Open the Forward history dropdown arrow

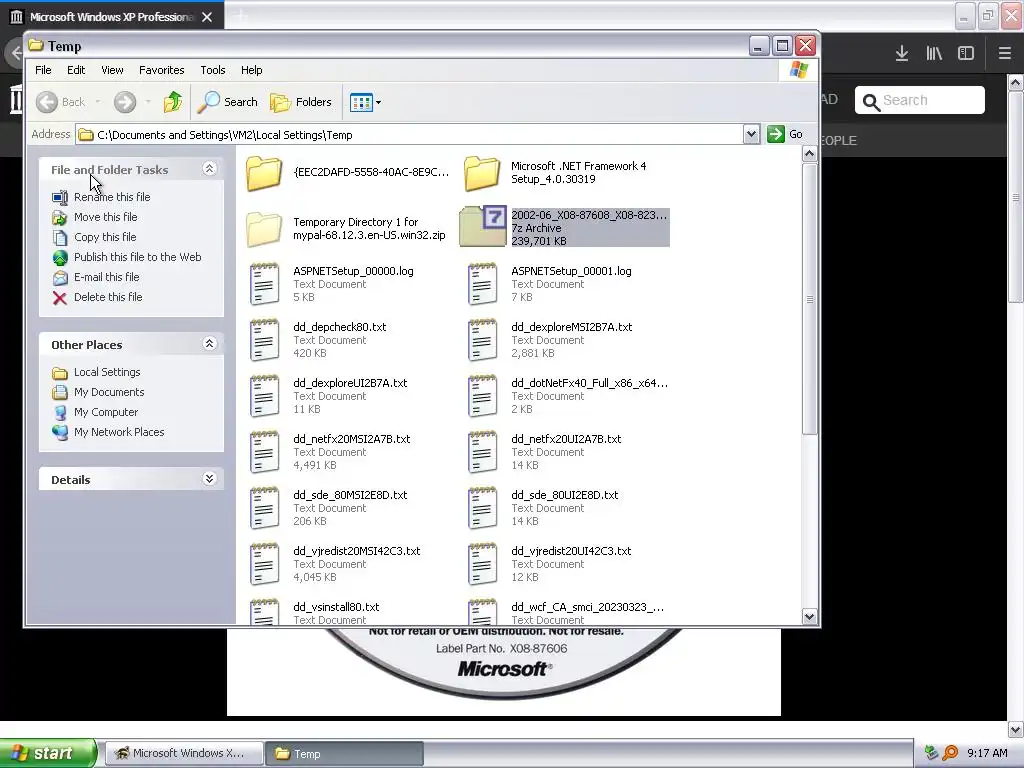(148, 102)
